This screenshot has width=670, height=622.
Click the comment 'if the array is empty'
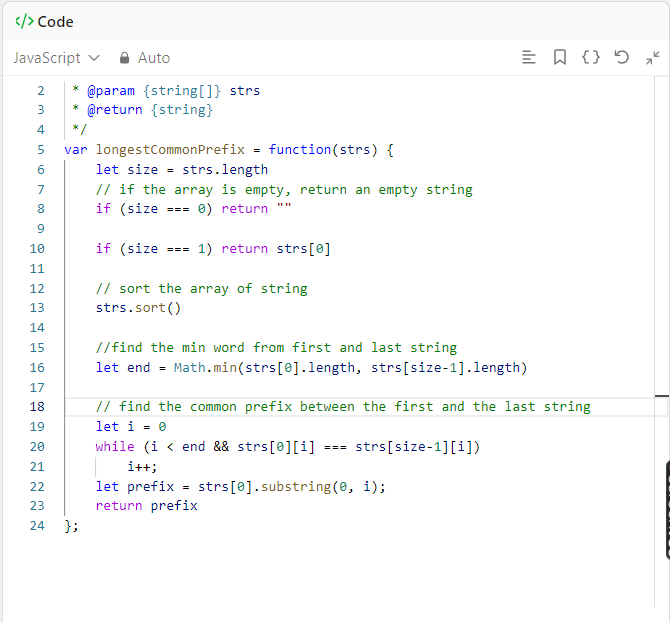[x=284, y=189]
